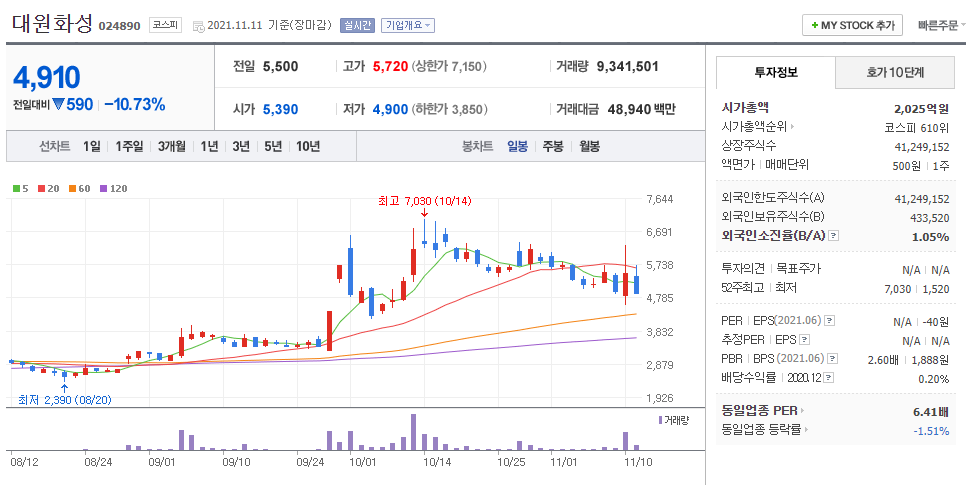
Task: Open help icon beside PER EPS(2021.06)
Action: [x=829, y=320]
